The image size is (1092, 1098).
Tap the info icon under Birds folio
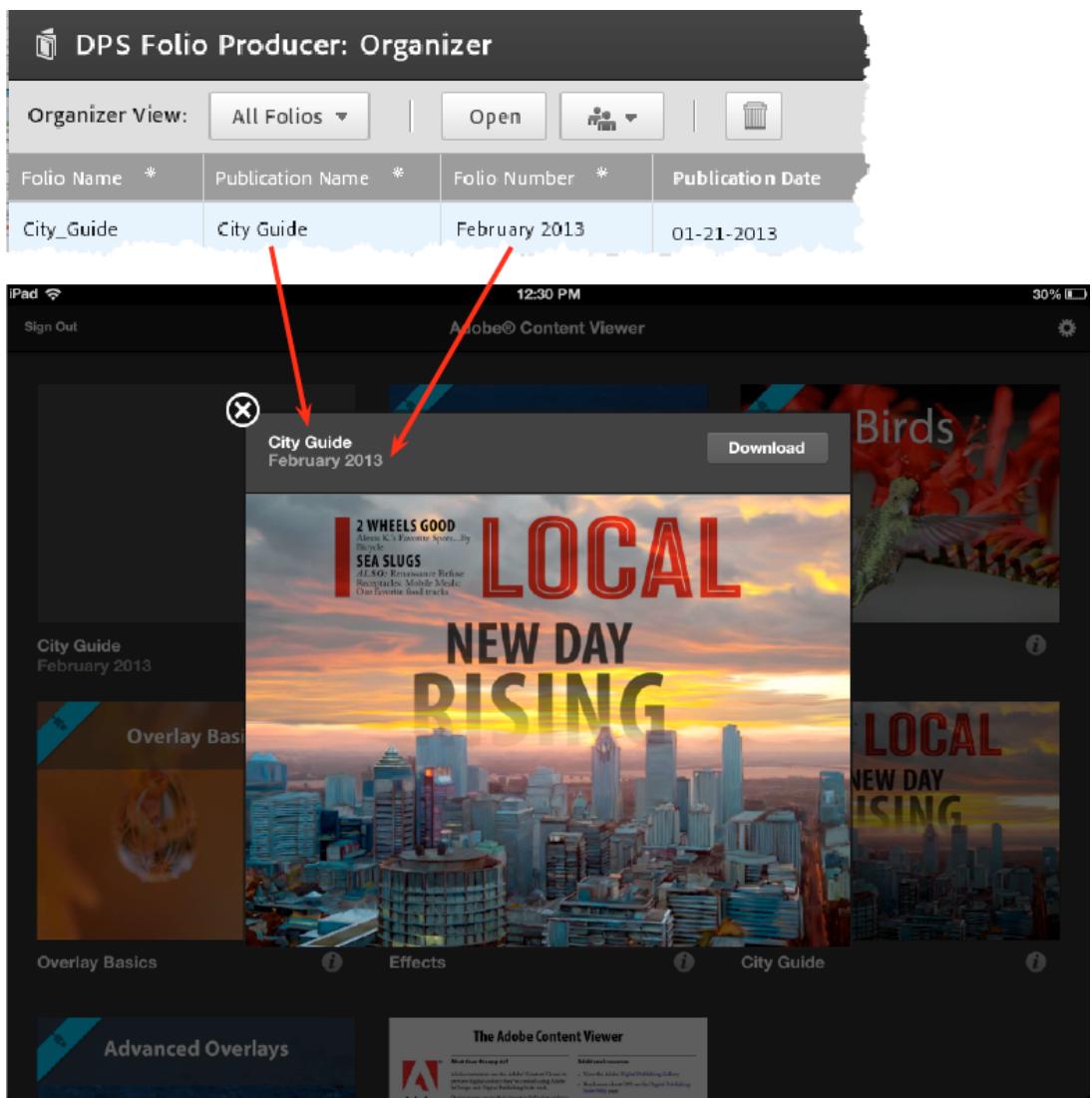[1035, 645]
